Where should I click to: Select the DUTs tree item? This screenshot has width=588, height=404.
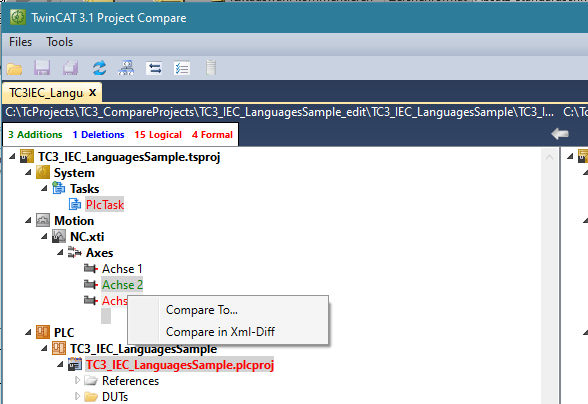(x=115, y=396)
